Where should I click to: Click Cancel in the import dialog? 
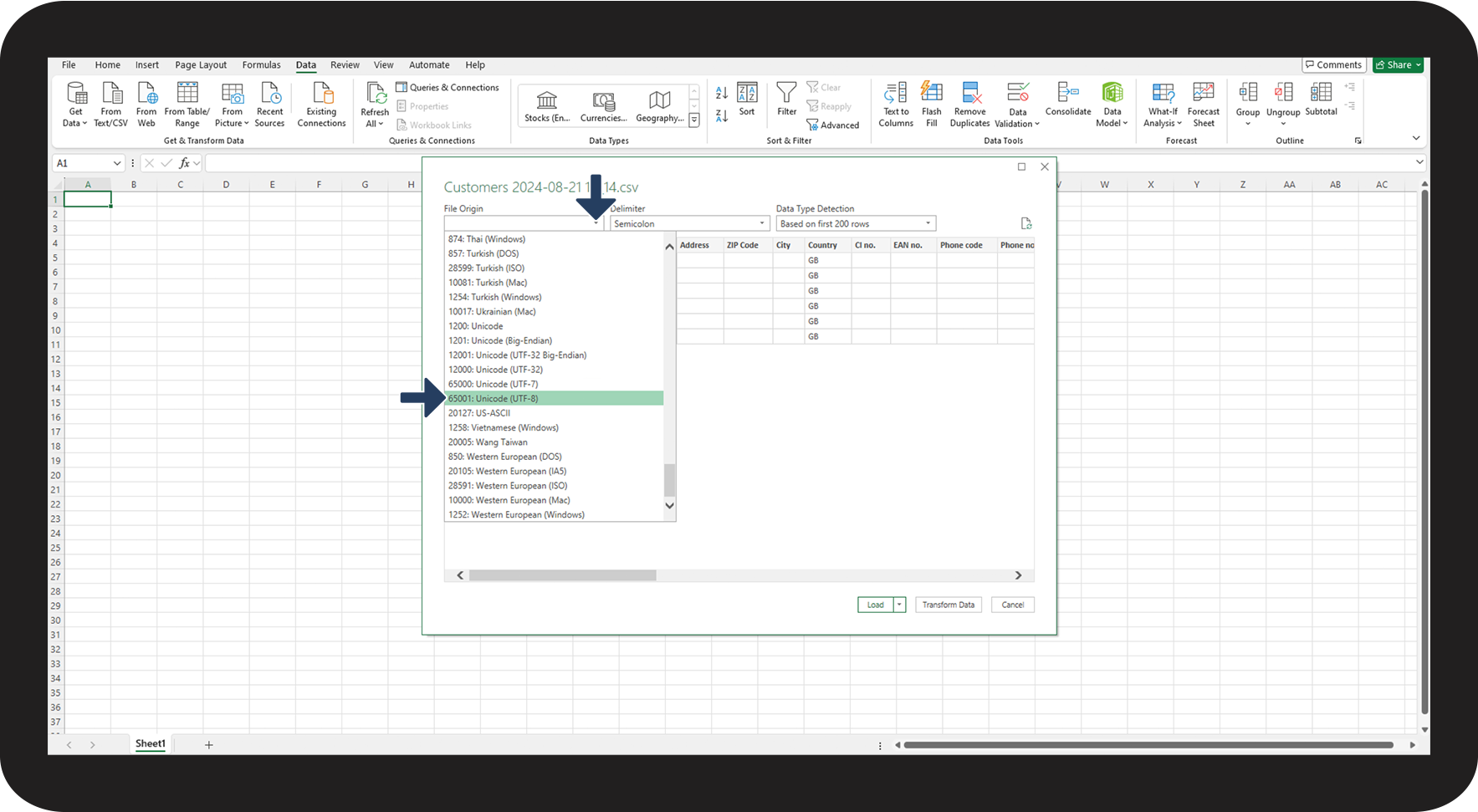coord(1012,605)
